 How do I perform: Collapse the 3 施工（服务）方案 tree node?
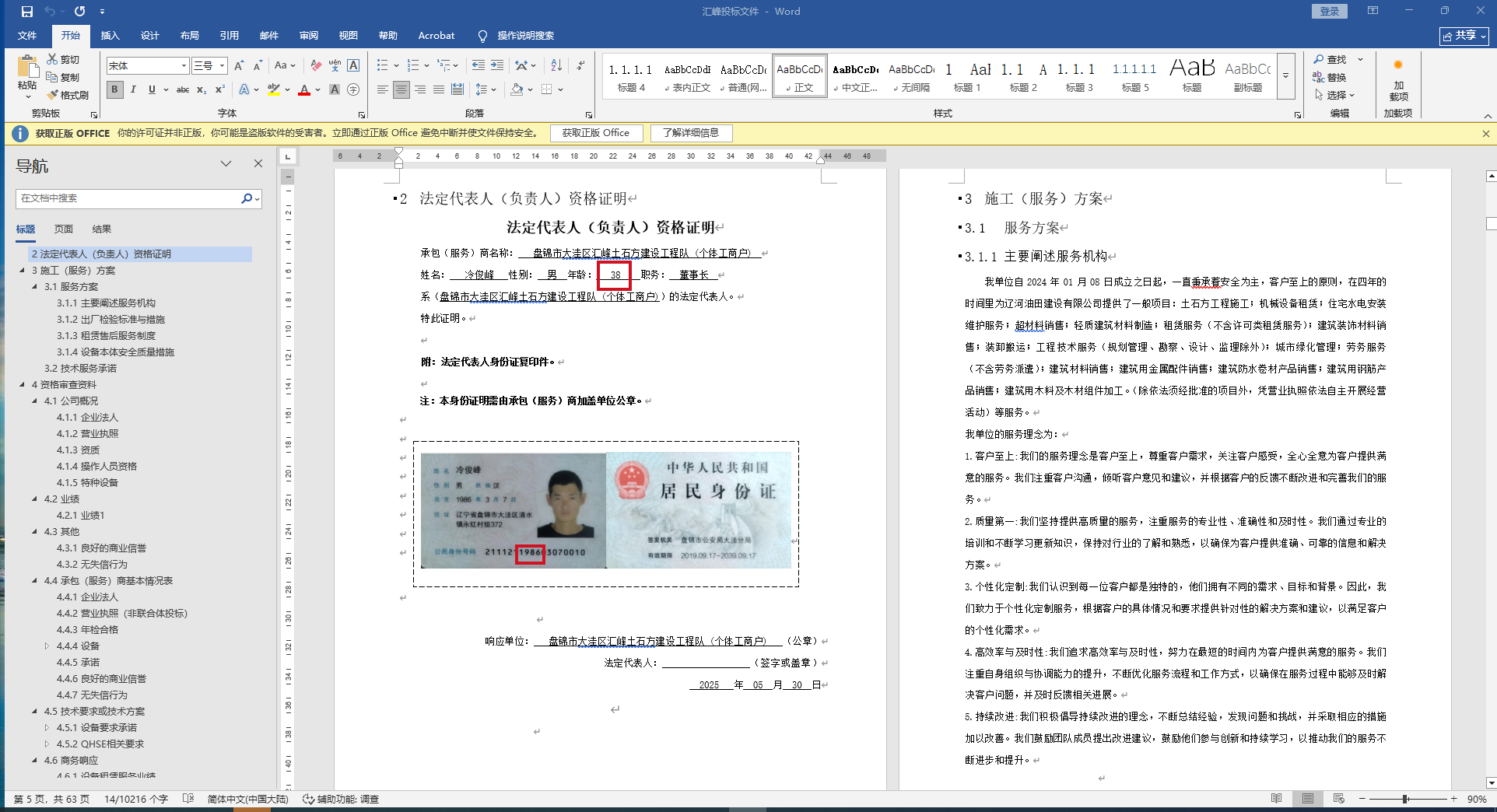(23, 271)
